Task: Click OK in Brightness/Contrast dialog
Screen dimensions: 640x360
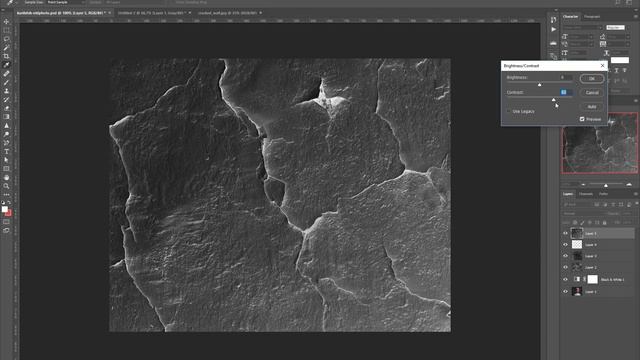Action: pos(592,78)
